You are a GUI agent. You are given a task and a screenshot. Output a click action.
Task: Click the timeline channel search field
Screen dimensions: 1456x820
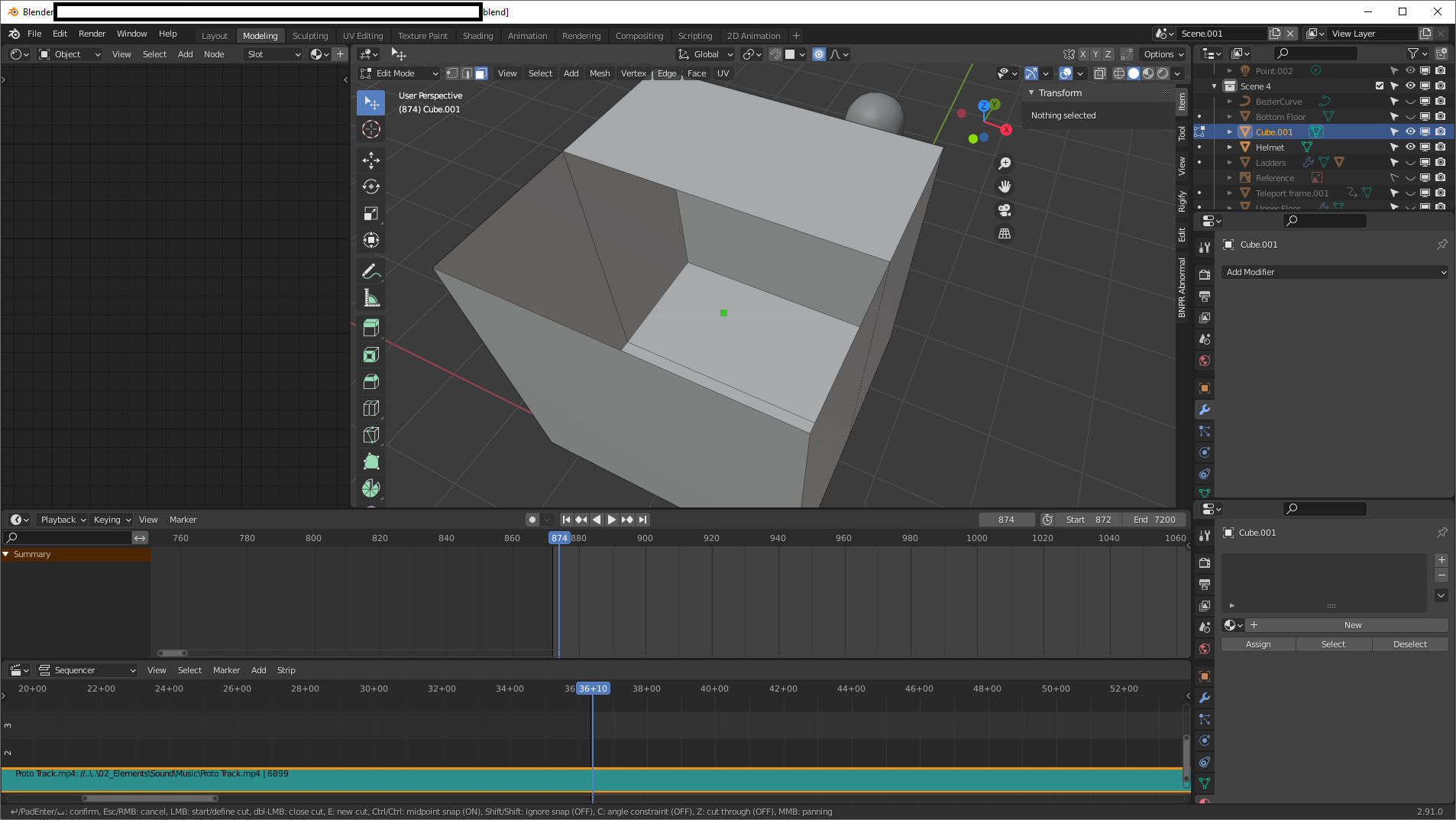67,538
